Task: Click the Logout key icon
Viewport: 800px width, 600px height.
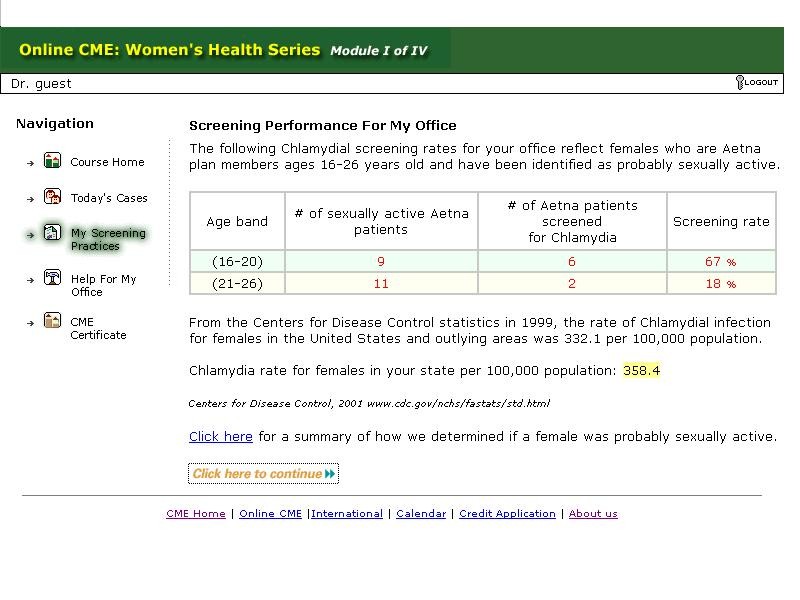Action: (x=740, y=83)
